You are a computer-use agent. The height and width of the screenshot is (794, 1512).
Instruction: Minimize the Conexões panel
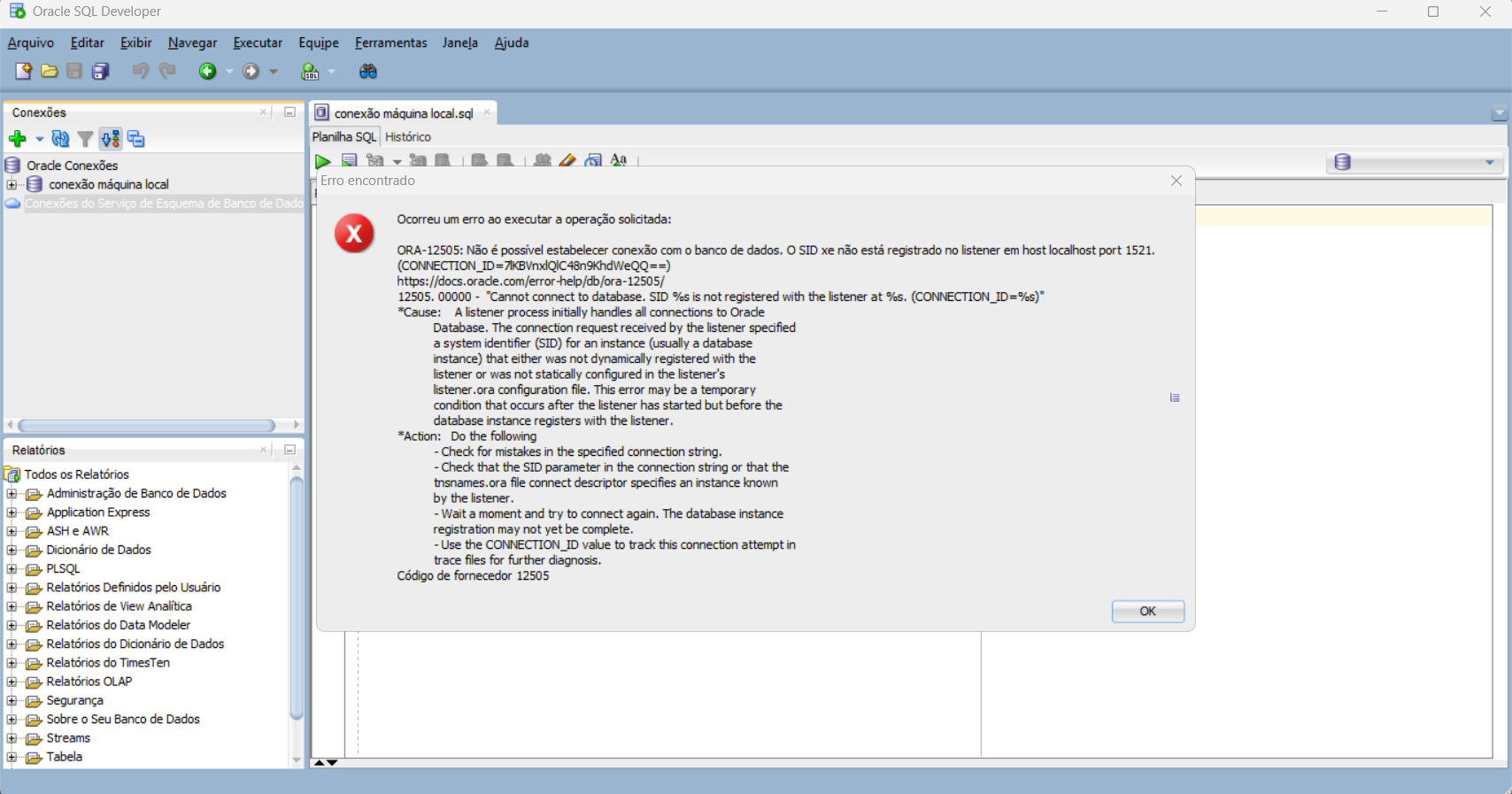[289, 112]
